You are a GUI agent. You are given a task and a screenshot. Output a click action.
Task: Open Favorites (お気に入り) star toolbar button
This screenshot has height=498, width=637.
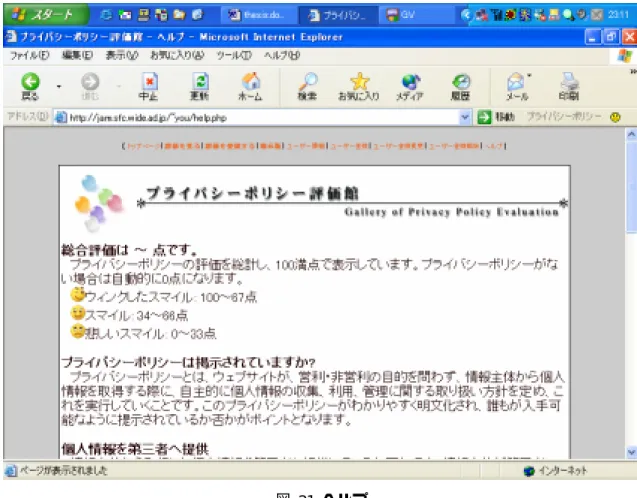[359, 86]
